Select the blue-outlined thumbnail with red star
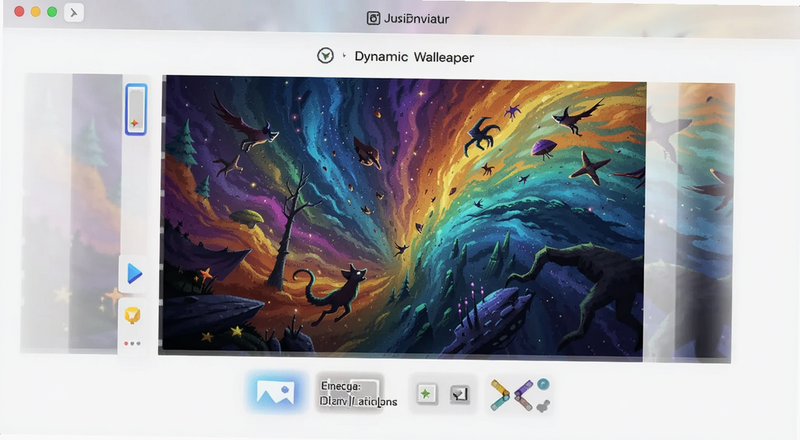Viewport: 800px width, 440px height. tap(136, 109)
